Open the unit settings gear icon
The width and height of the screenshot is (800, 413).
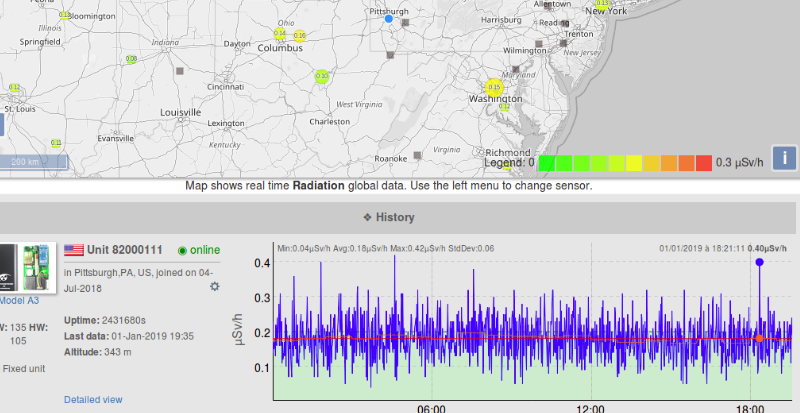[x=214, y=287]
